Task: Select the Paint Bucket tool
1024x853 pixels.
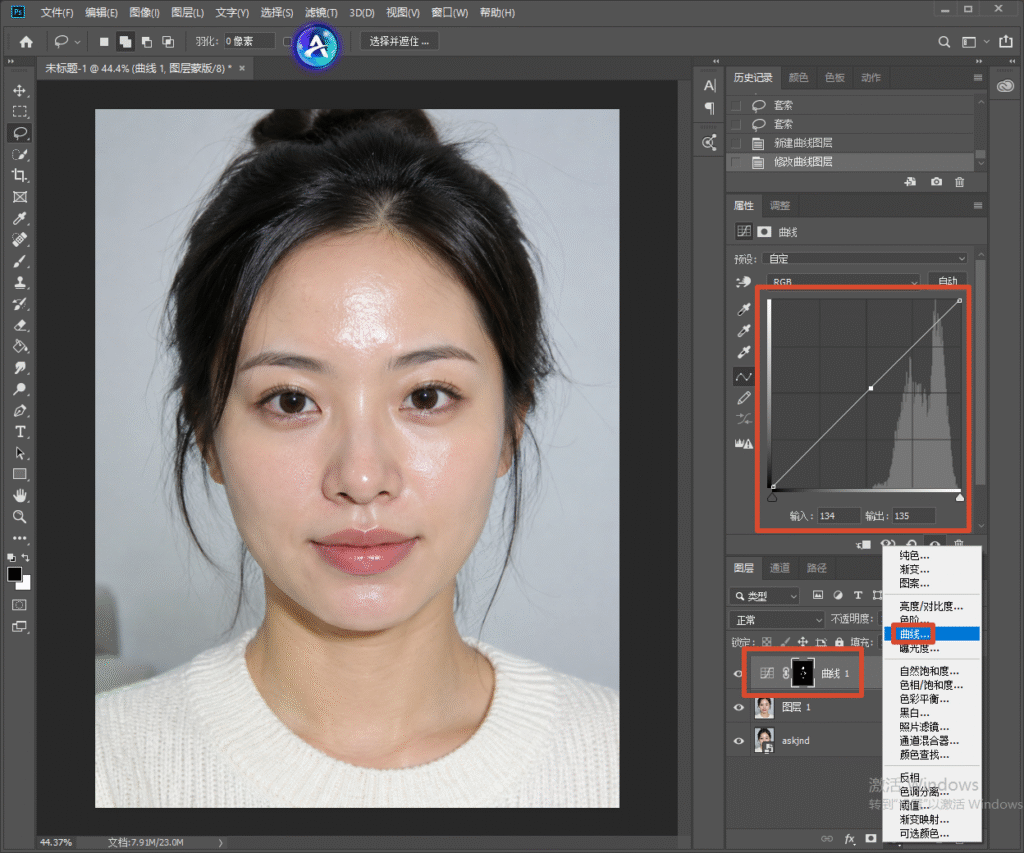Action: pos(20,346)
